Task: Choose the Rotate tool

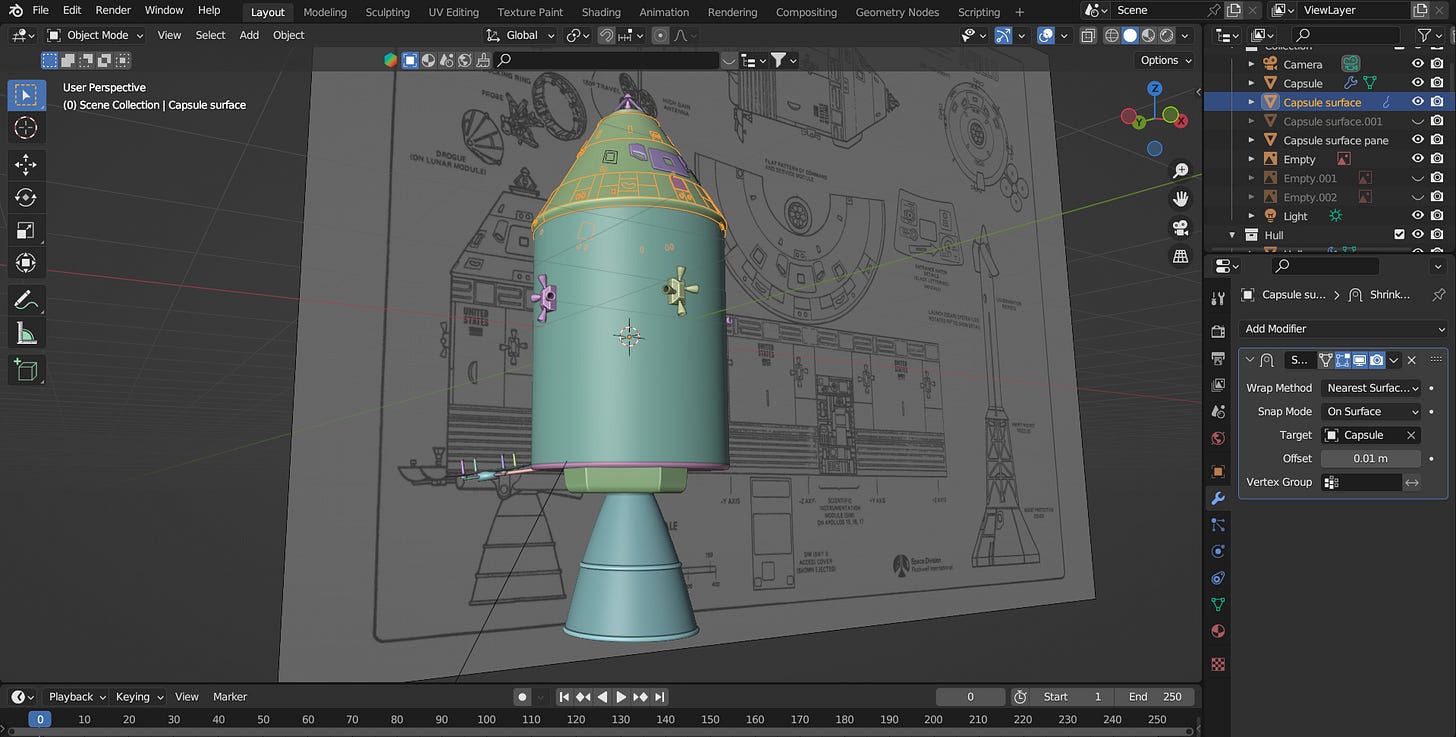Action: [26, 198]
